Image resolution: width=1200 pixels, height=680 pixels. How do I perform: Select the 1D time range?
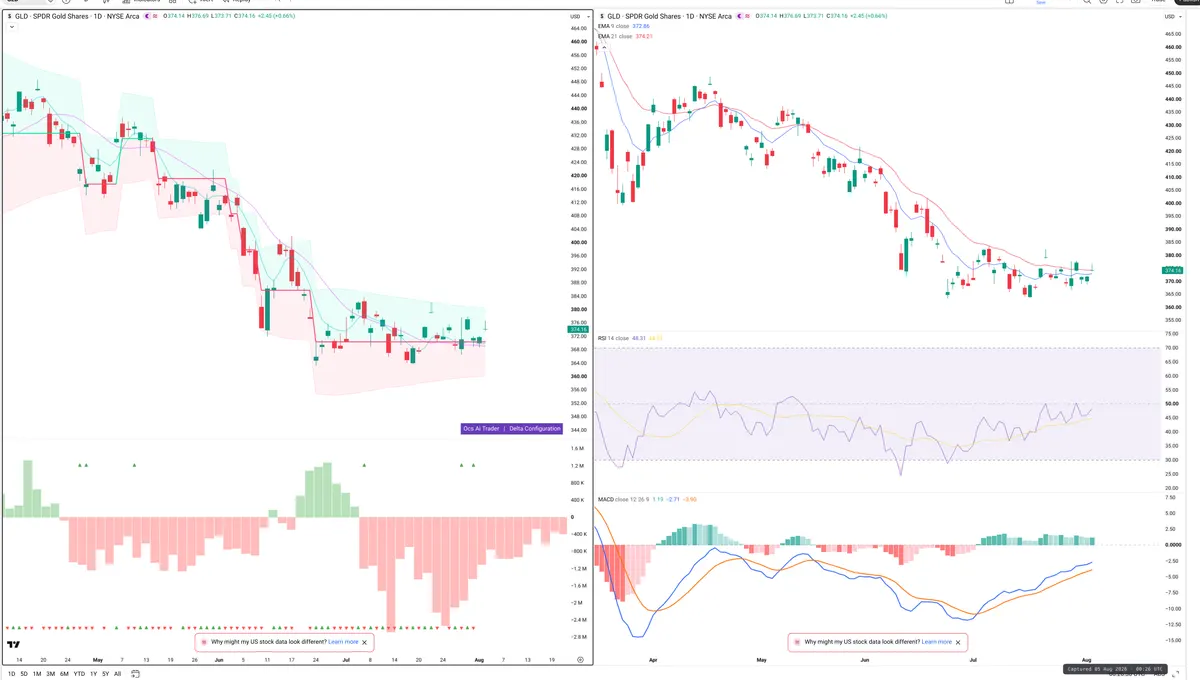tap(12, 674)
